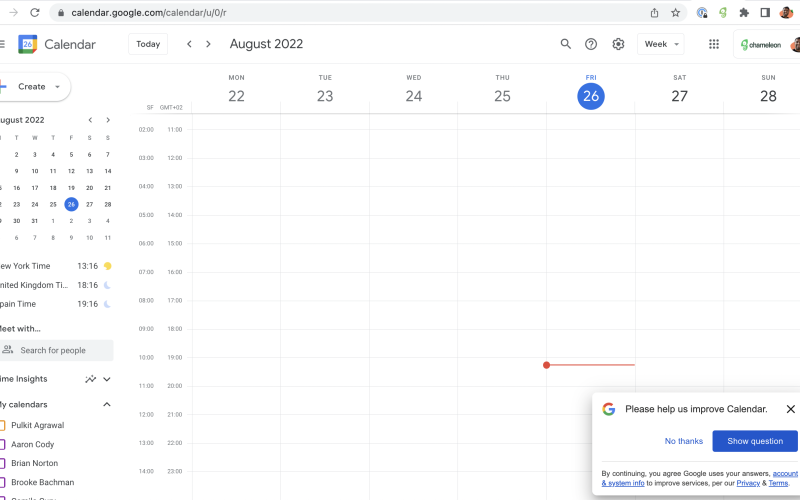800x500 pixels.
Task: Click the Today button
Action: pyautogui.click(x=148, y=44)
